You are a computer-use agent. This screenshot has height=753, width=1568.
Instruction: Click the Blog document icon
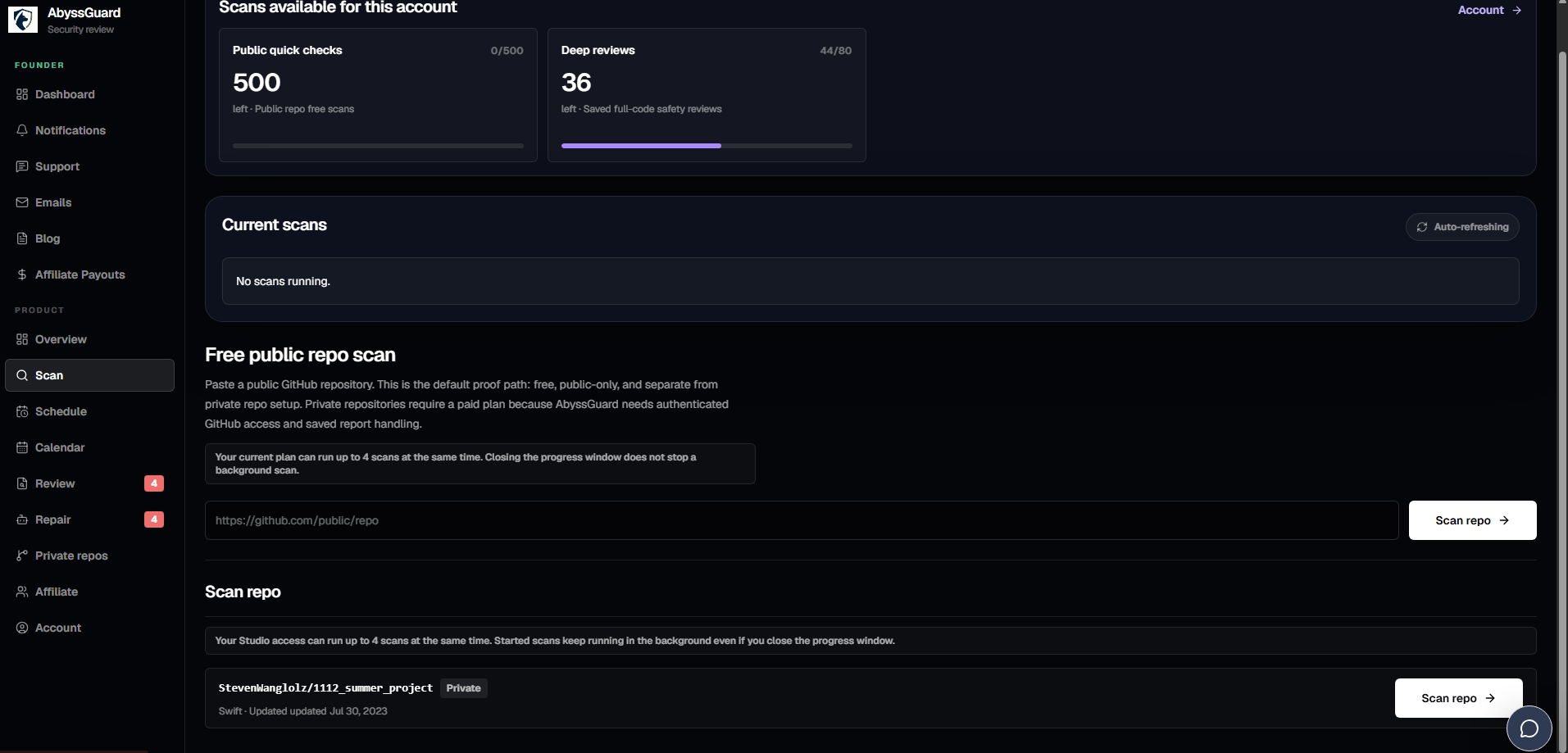click(22, 238)
